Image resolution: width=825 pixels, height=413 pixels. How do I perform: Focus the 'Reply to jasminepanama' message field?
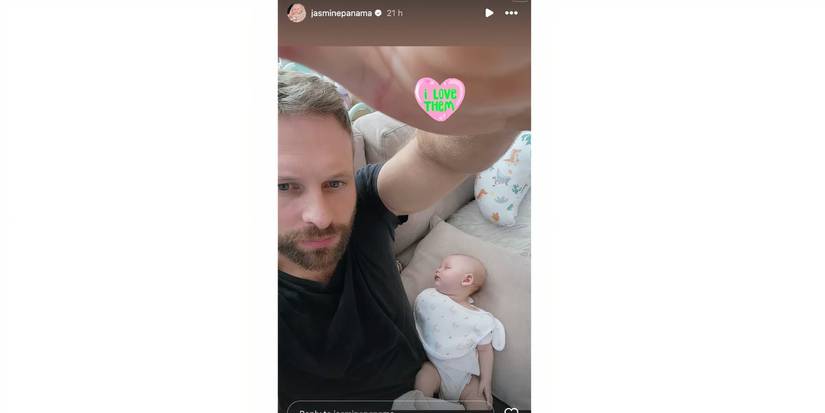[x=389, y=408]
